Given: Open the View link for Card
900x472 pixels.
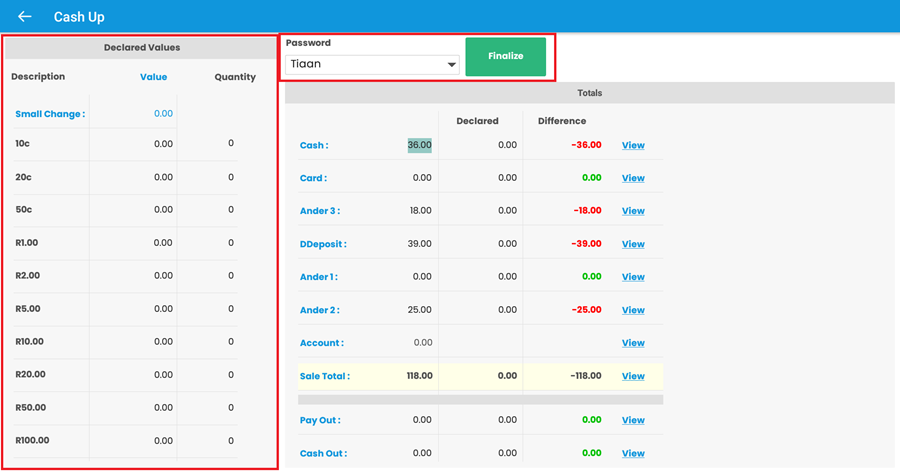Looking at the screenshot, I should click(633, 178).
